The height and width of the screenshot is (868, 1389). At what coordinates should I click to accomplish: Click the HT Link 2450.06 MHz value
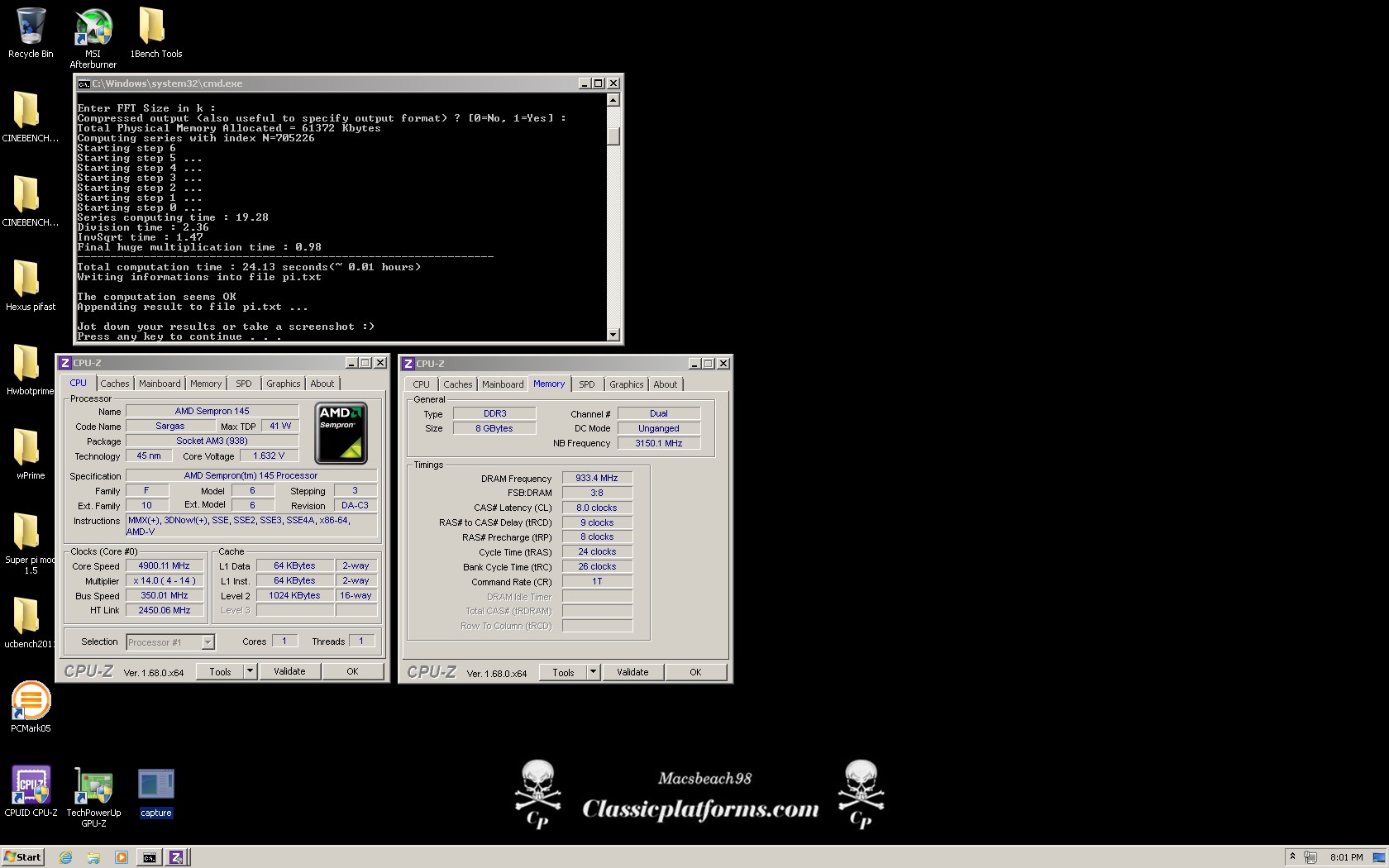[164, 611]
